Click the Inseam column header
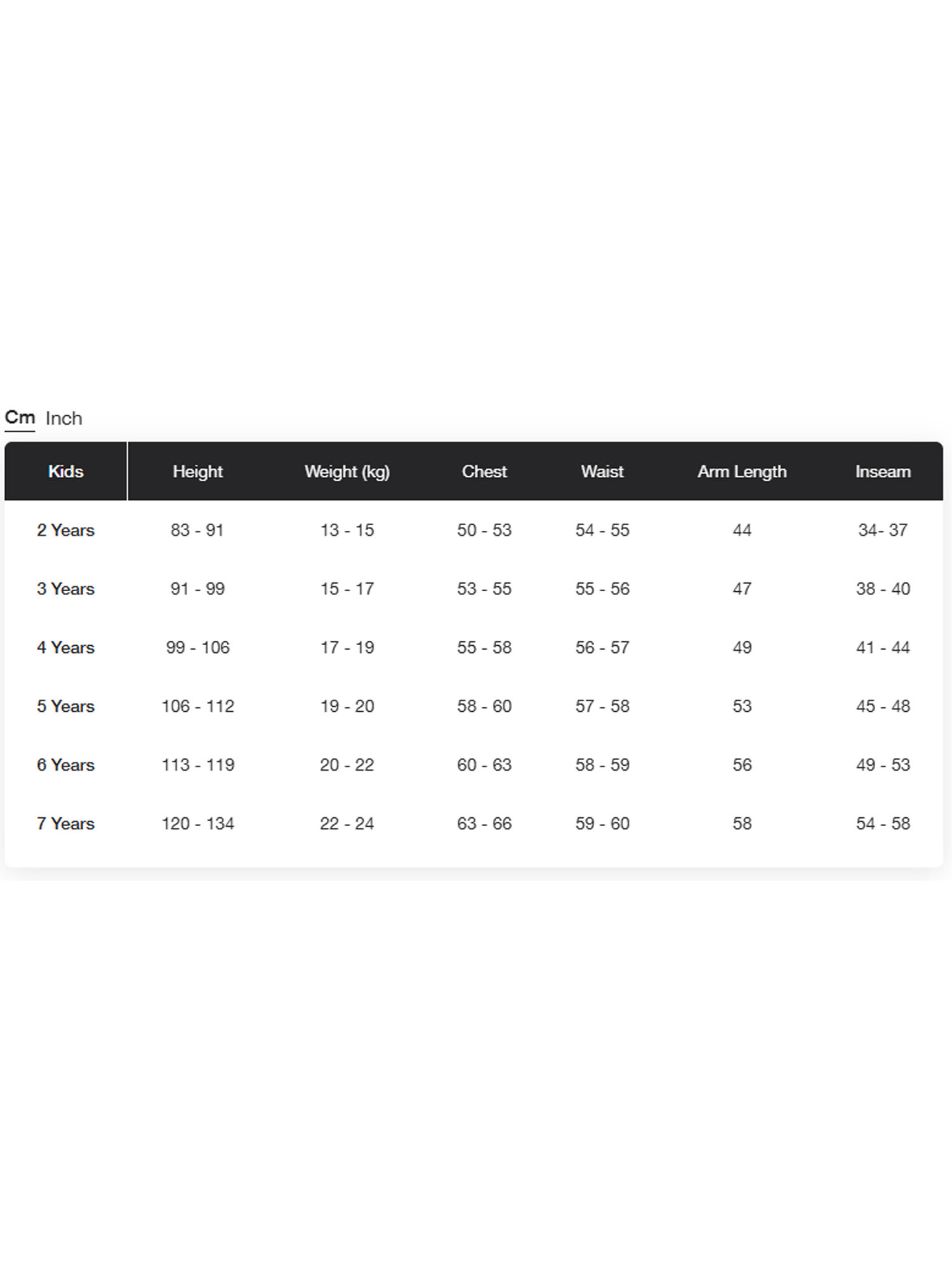 point(883,471)
